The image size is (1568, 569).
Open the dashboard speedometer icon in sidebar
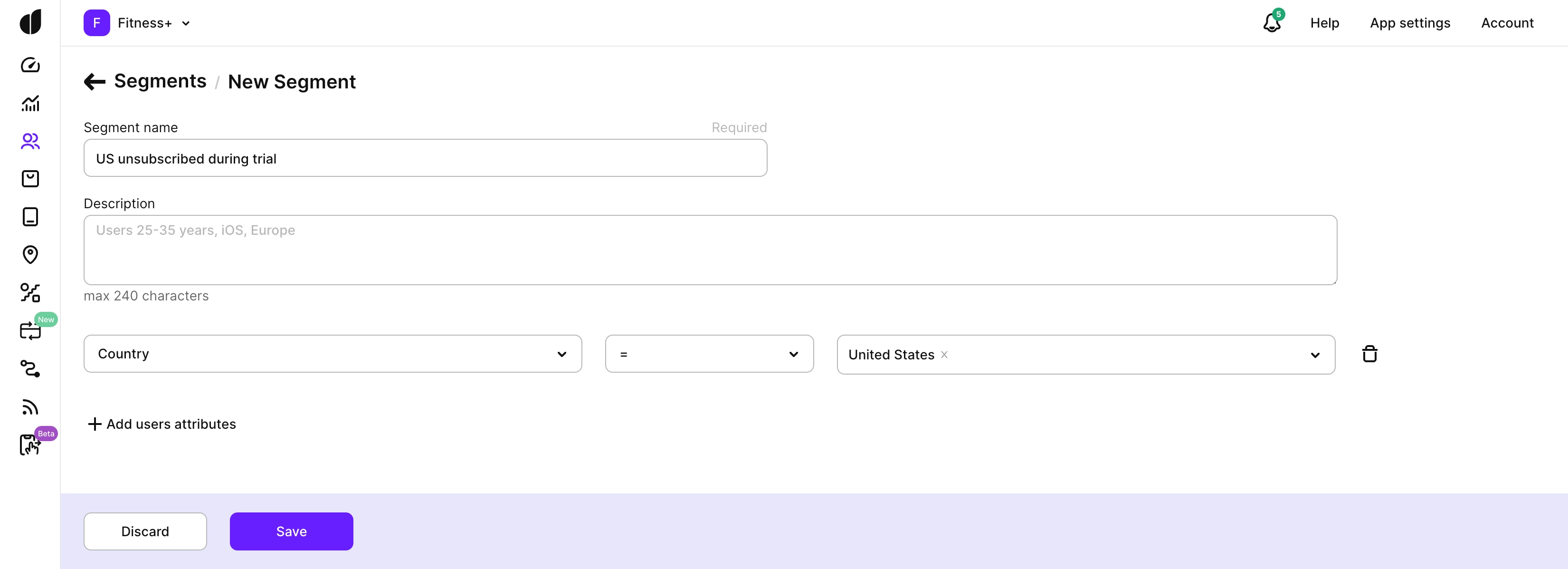point(30,65)
